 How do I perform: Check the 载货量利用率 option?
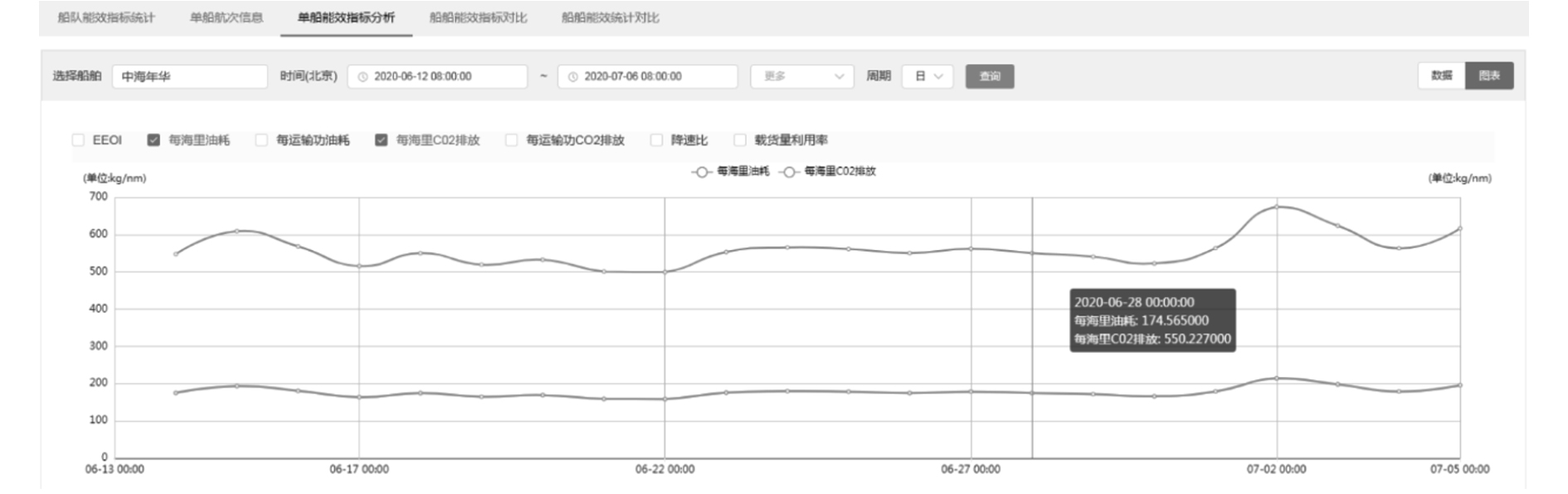coord(739,140)
